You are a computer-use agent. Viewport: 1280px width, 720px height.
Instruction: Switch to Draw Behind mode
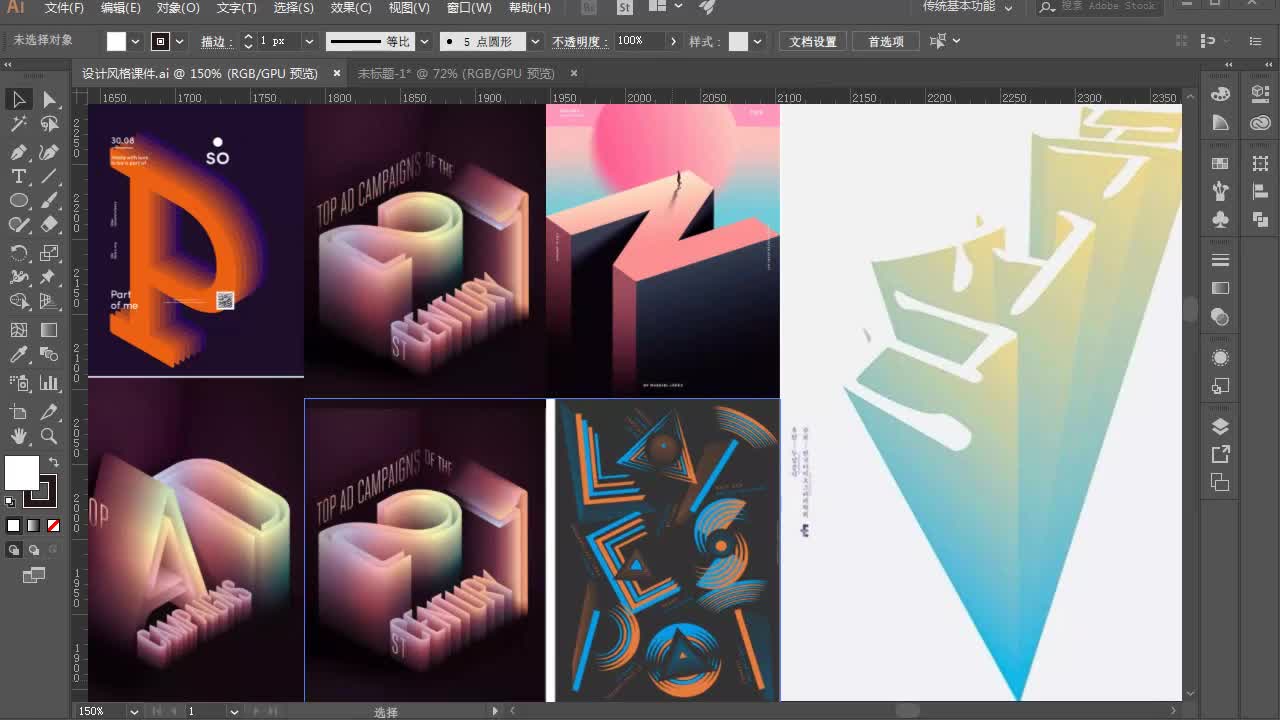click(x=34, y=550)
